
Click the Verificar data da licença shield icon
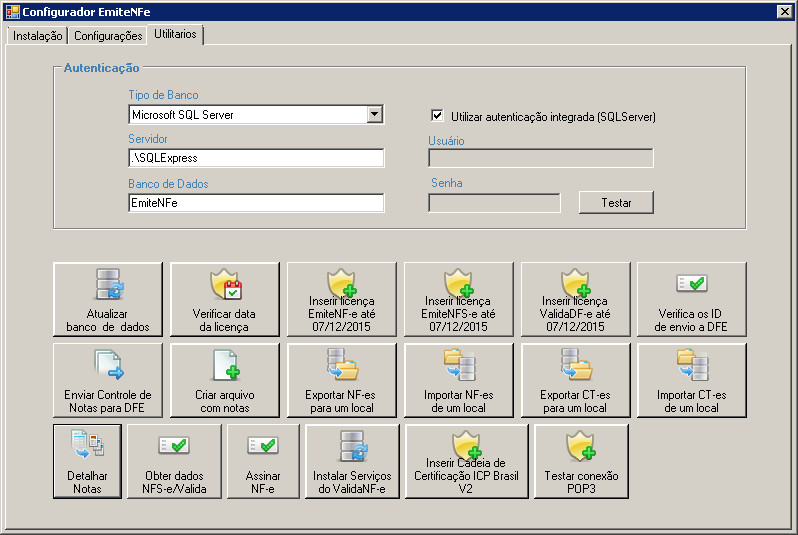226,284
